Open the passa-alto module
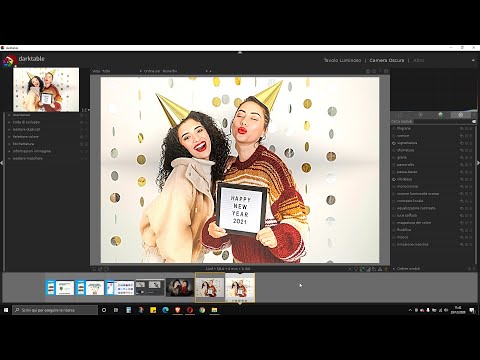 [x=405, y=165]
